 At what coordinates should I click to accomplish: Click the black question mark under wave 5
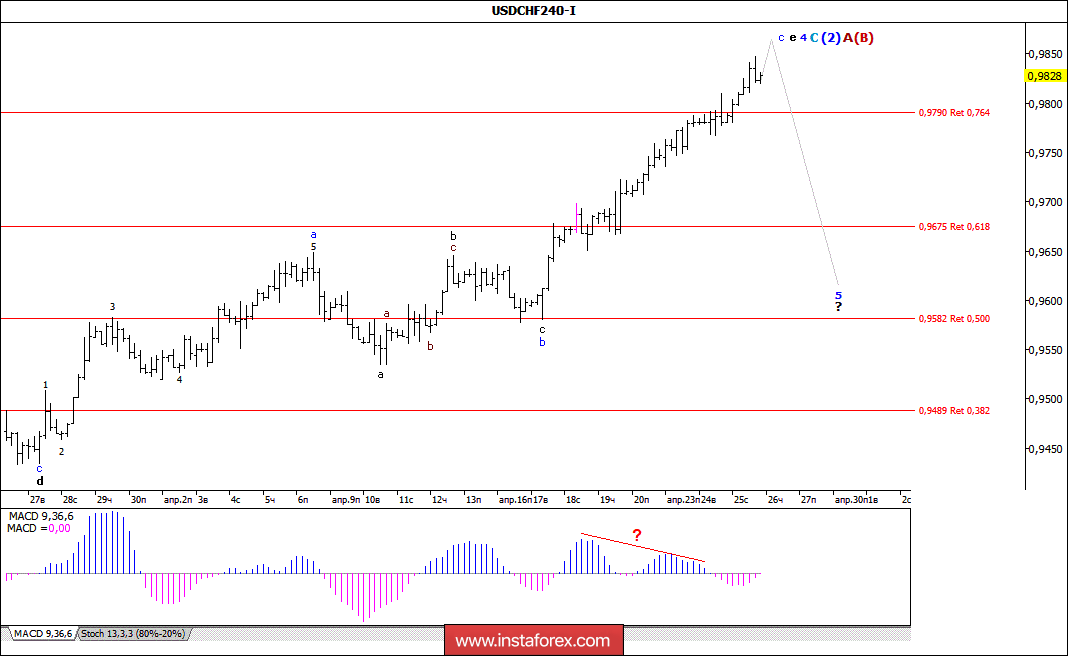pos(838,307)
